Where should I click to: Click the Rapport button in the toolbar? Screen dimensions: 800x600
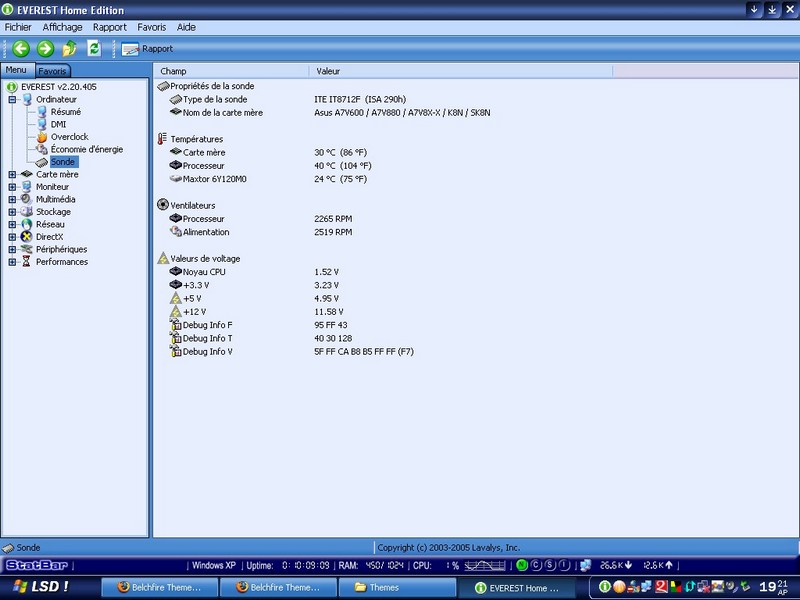click(148, 48)
